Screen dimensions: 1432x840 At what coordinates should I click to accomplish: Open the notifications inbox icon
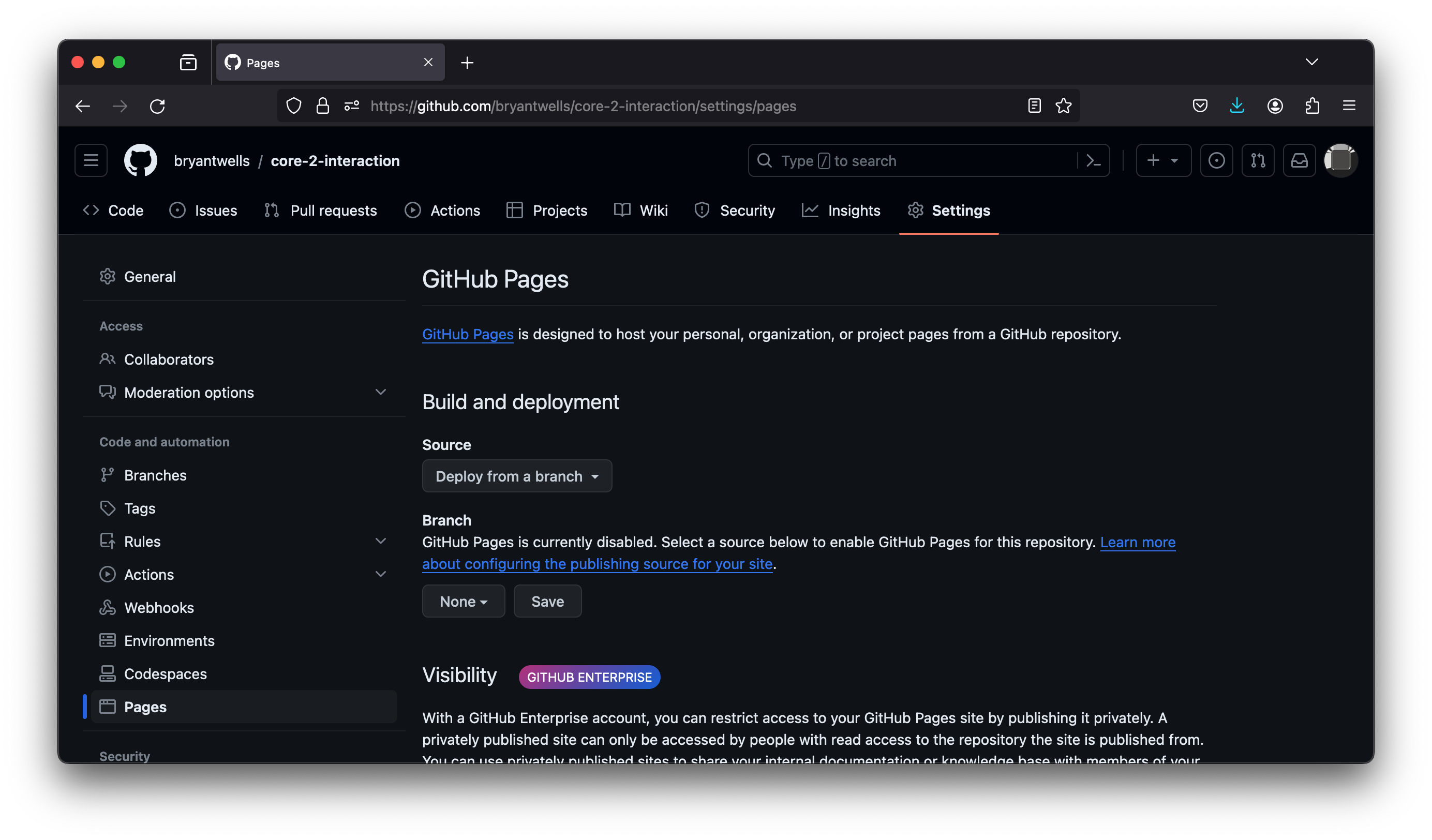click(1299, 161)
